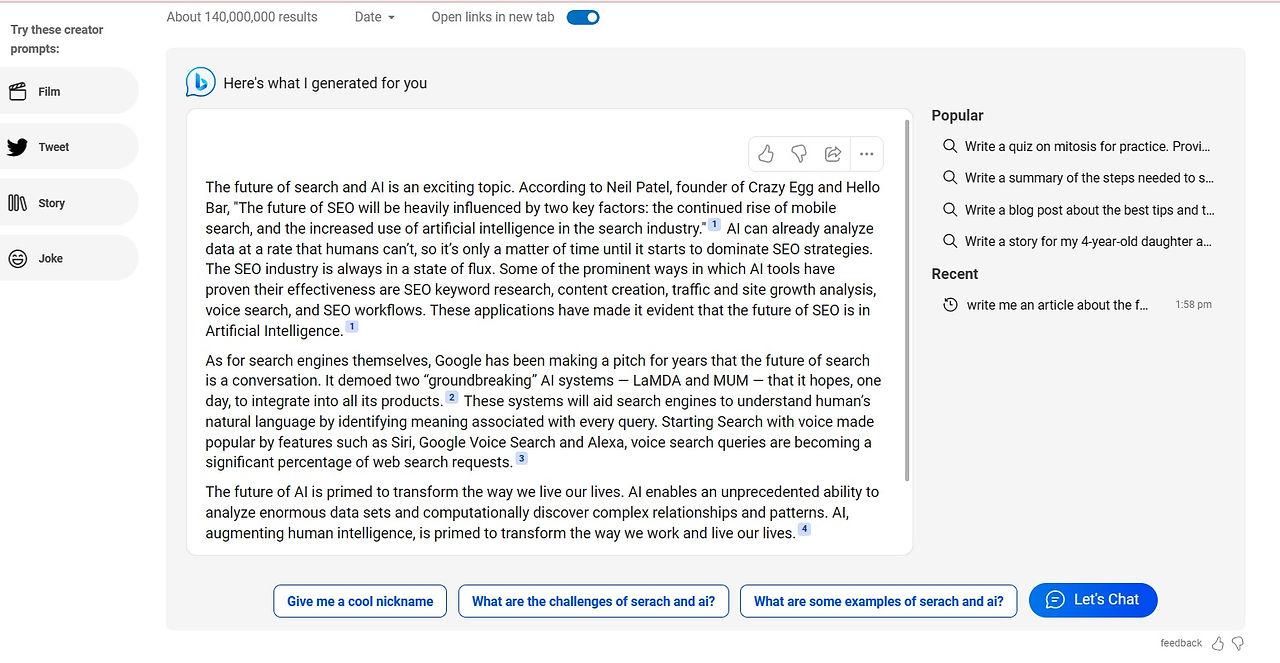1280x663 pixels.
Task: Click the 'Popular' heading
Action: pos(957,115)
